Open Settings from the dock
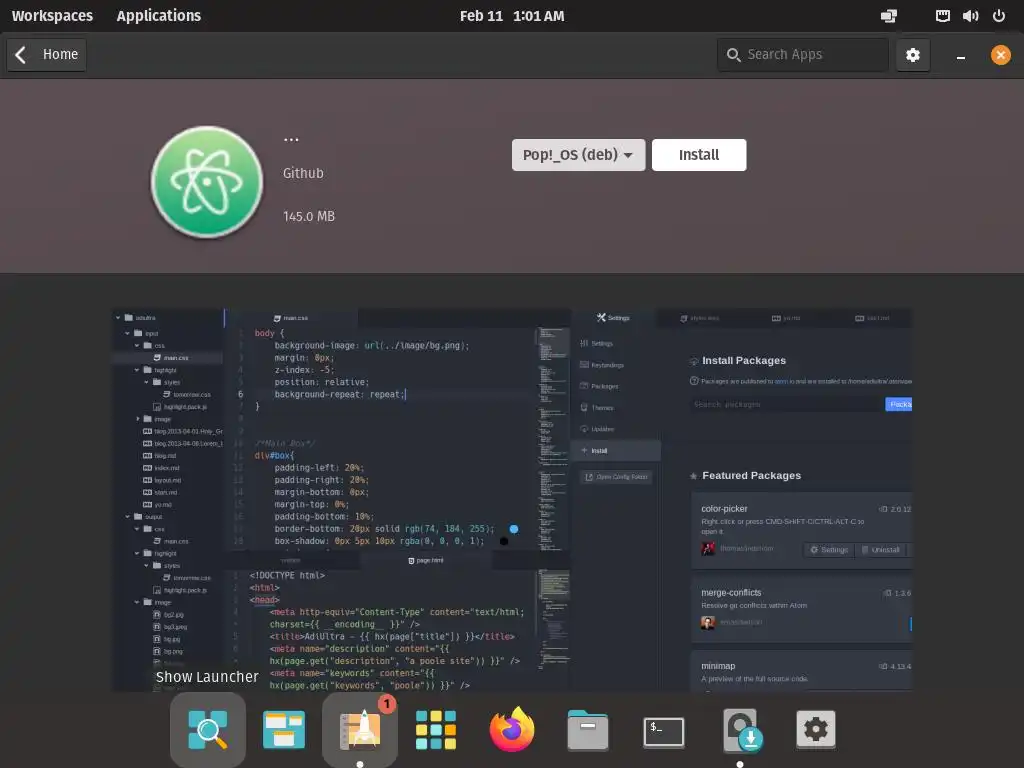 click(816, 729)
